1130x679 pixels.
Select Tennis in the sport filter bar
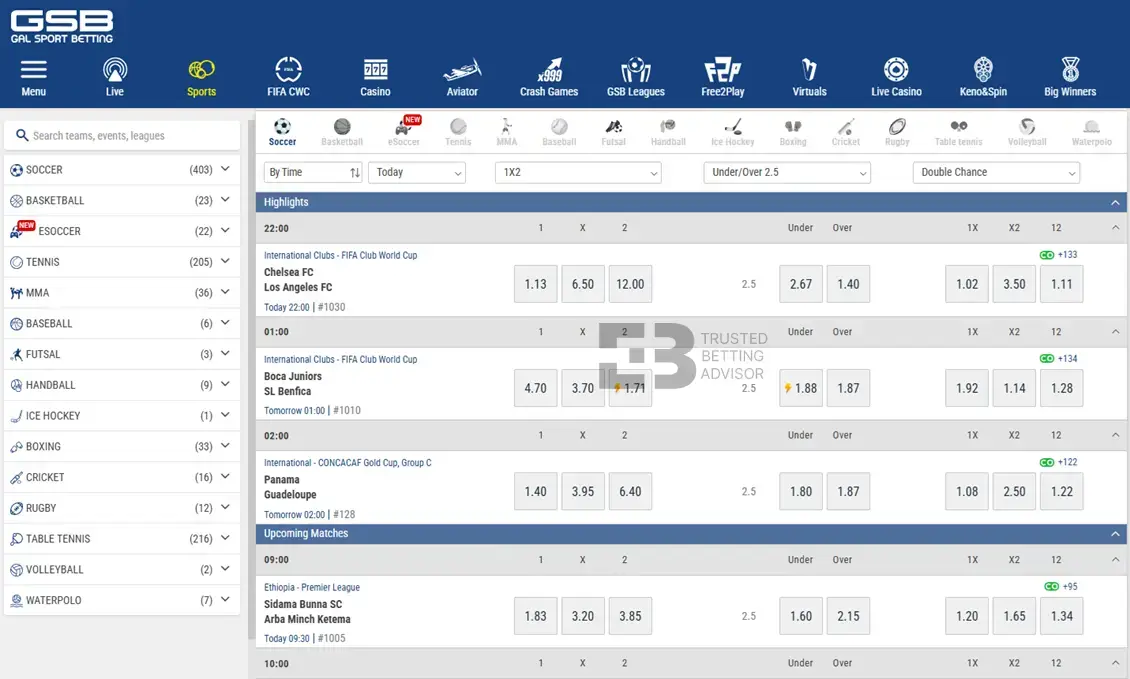click(458, 133)
